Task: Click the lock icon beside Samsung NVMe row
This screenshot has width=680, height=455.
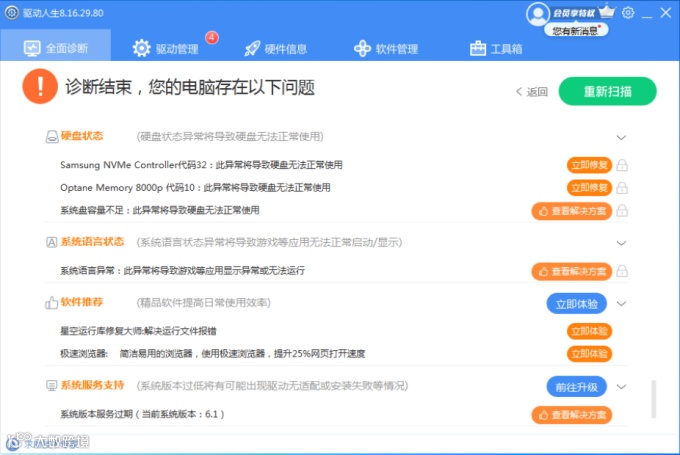Action: pos(622,165)
